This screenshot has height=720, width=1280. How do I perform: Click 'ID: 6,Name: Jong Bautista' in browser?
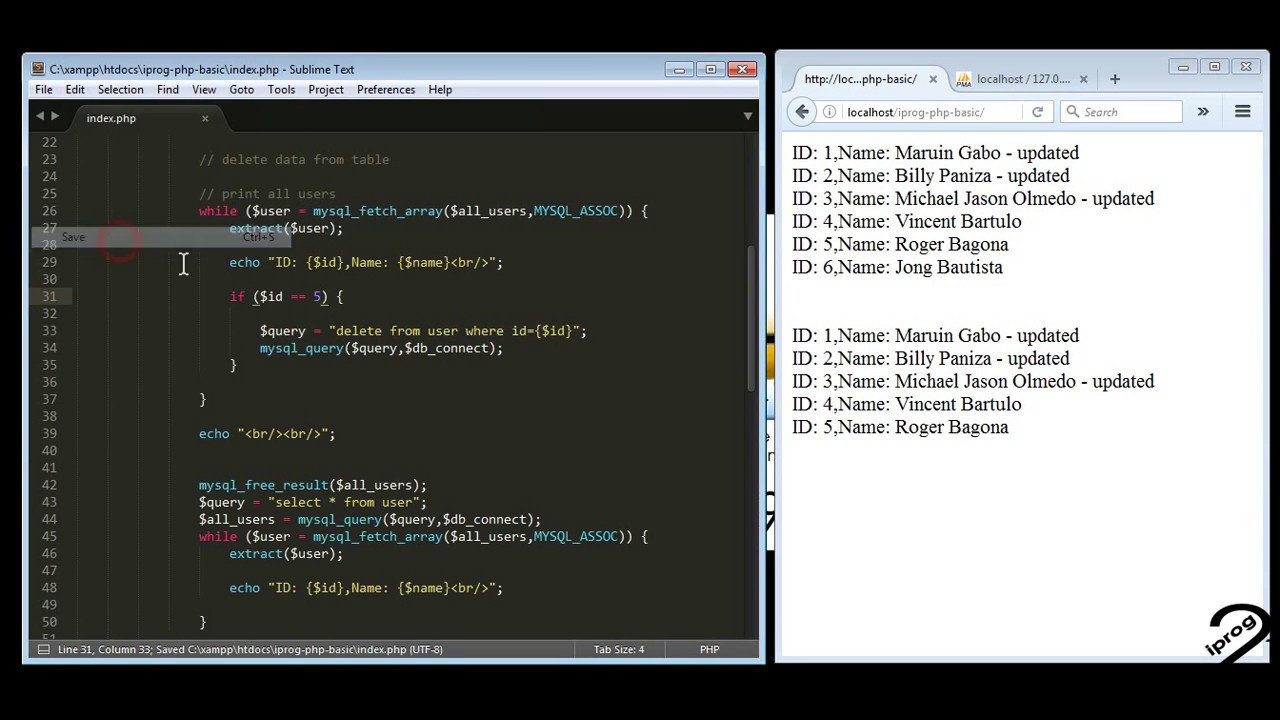tap(897, 267)
